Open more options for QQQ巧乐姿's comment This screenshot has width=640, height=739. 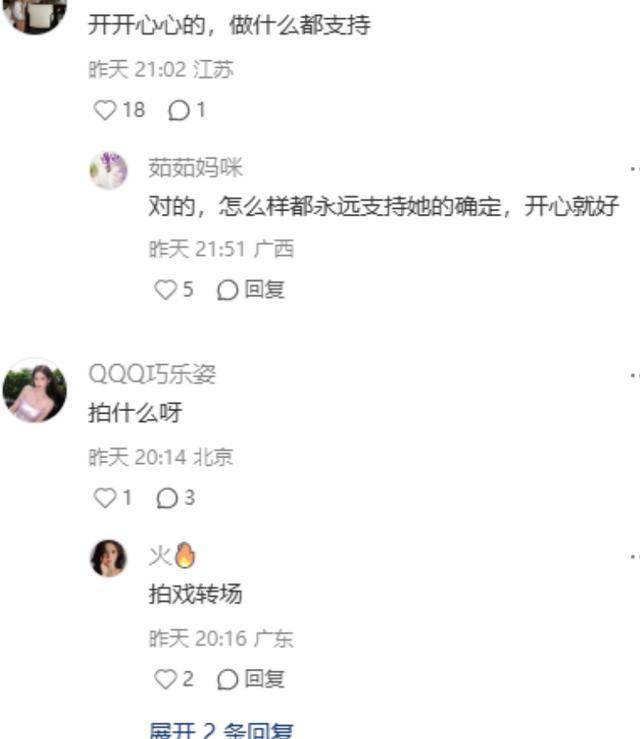coord(634,375)
